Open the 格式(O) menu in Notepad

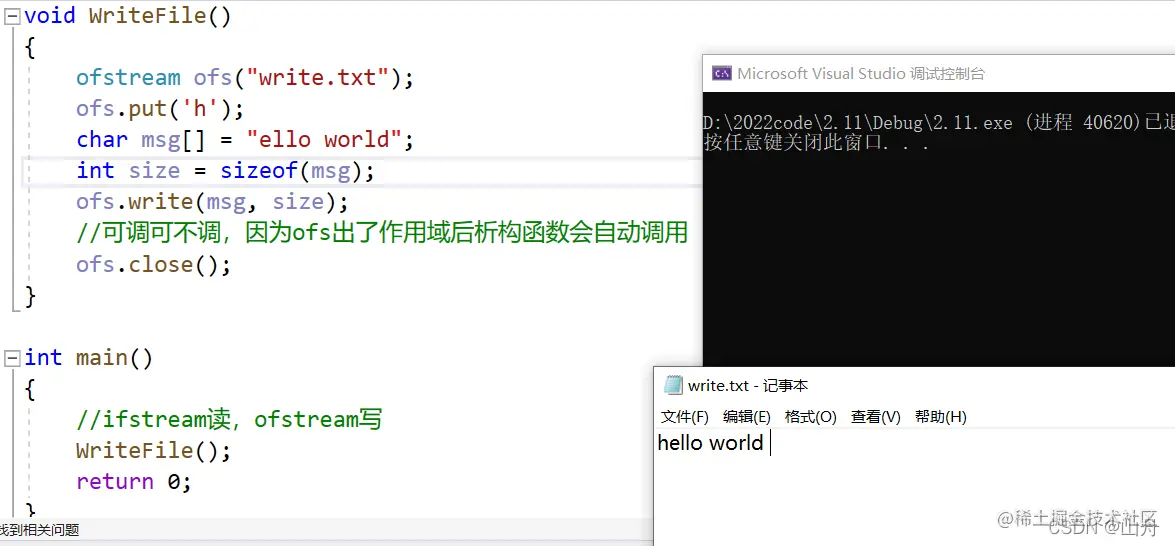coord(810,417)
